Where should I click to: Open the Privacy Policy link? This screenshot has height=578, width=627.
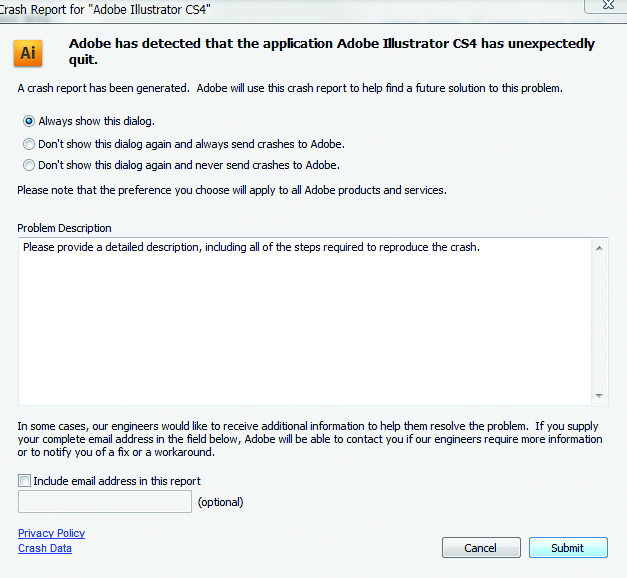tap(51, 534)
